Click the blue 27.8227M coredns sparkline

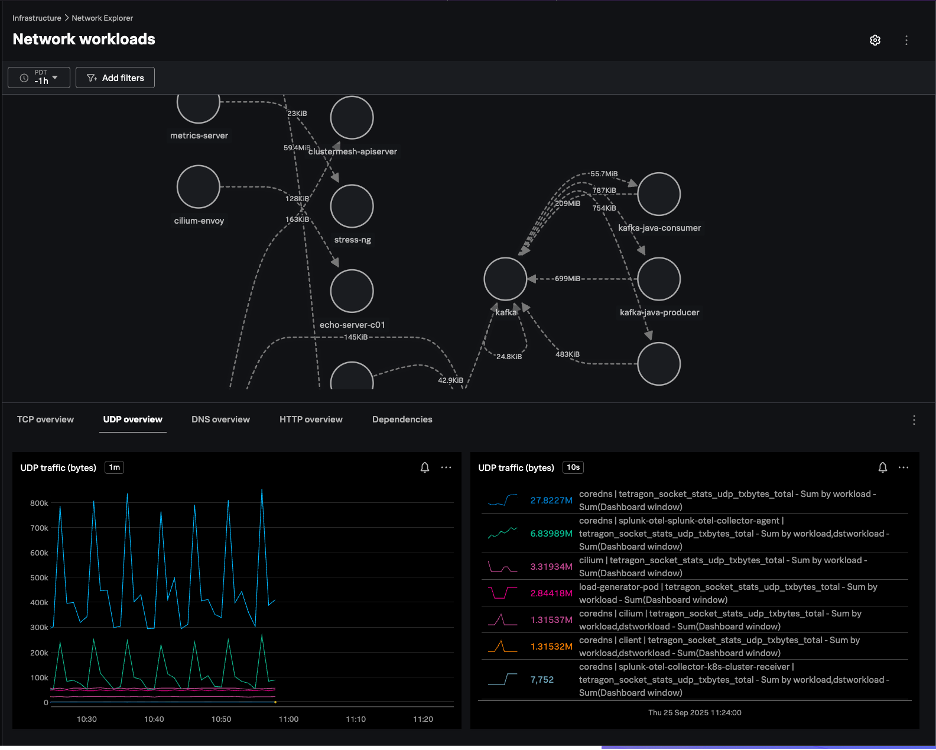[x=503, y=500]
